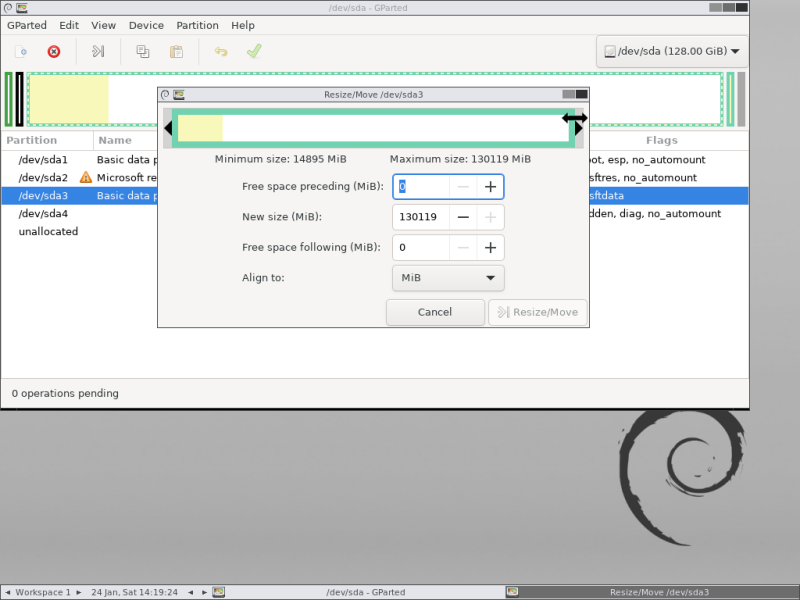Click the Paste partition toolbar icon
The width and height of the screenshot is (800, 600).
click(x=177, y=52)
